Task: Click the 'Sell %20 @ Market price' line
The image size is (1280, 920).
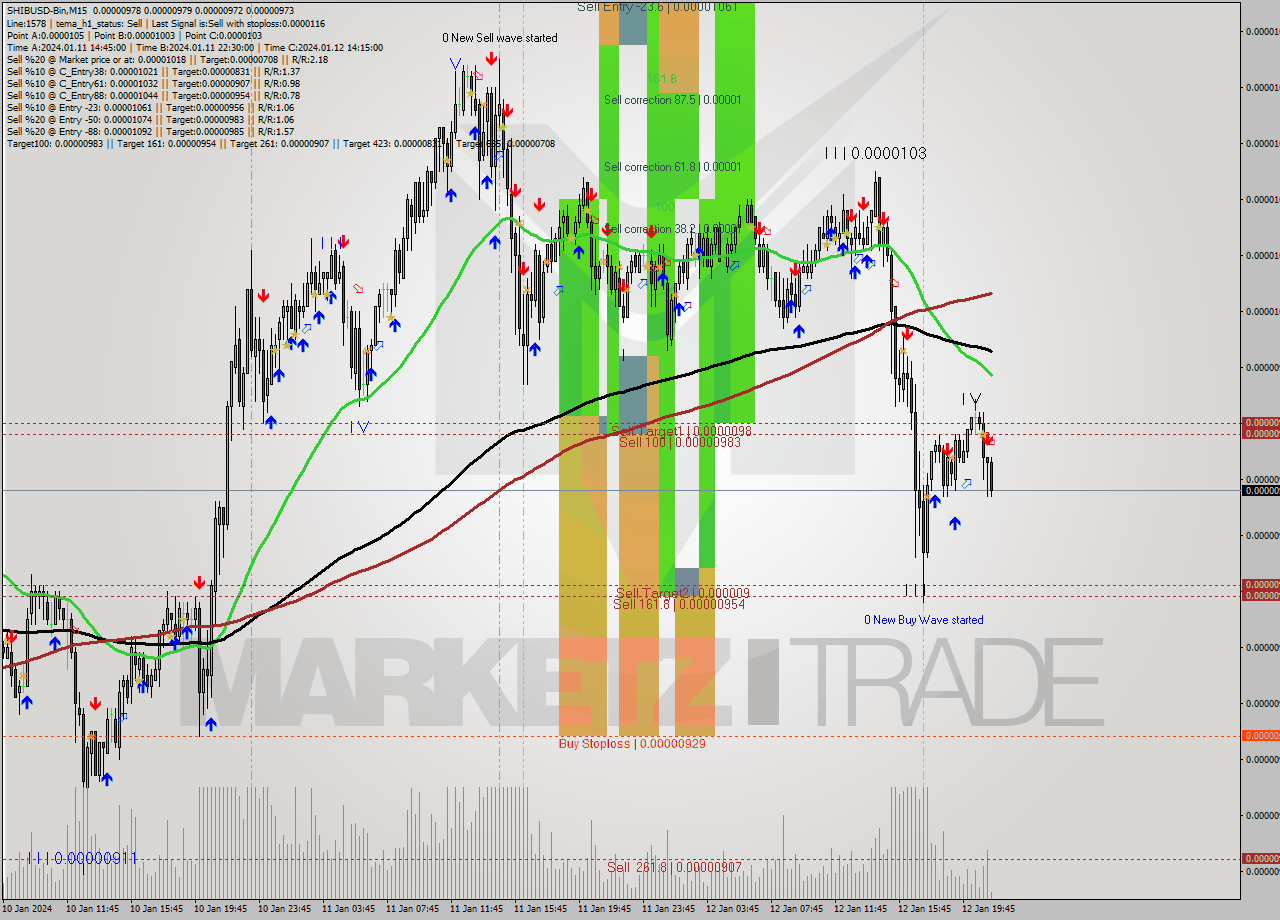Action: (167, 59)
